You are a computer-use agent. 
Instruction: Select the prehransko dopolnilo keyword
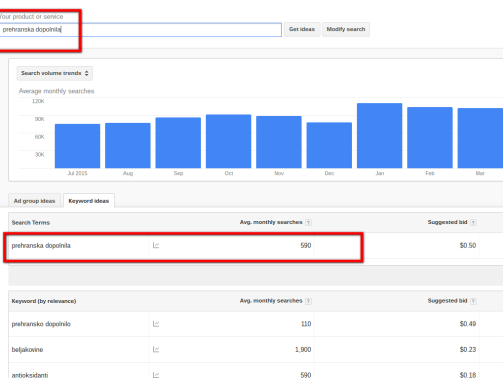point(41,324)
